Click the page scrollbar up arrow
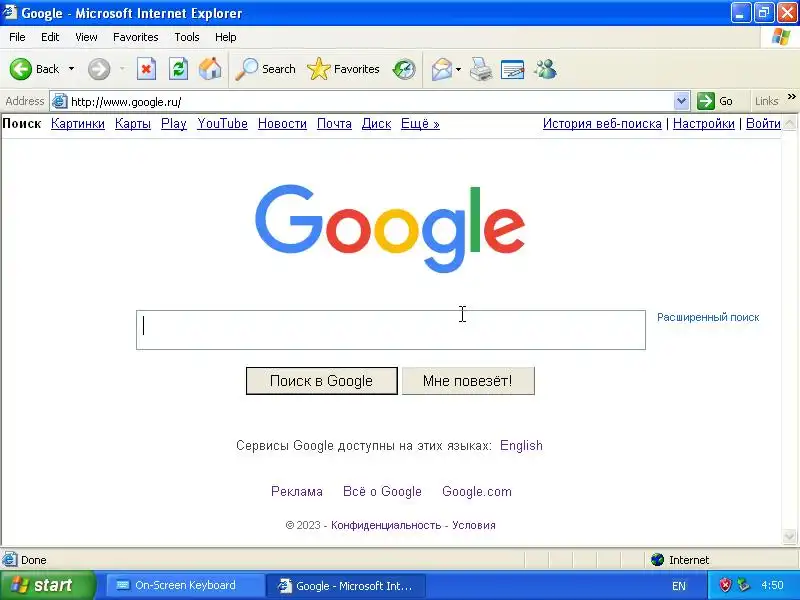 coord(789,123)
